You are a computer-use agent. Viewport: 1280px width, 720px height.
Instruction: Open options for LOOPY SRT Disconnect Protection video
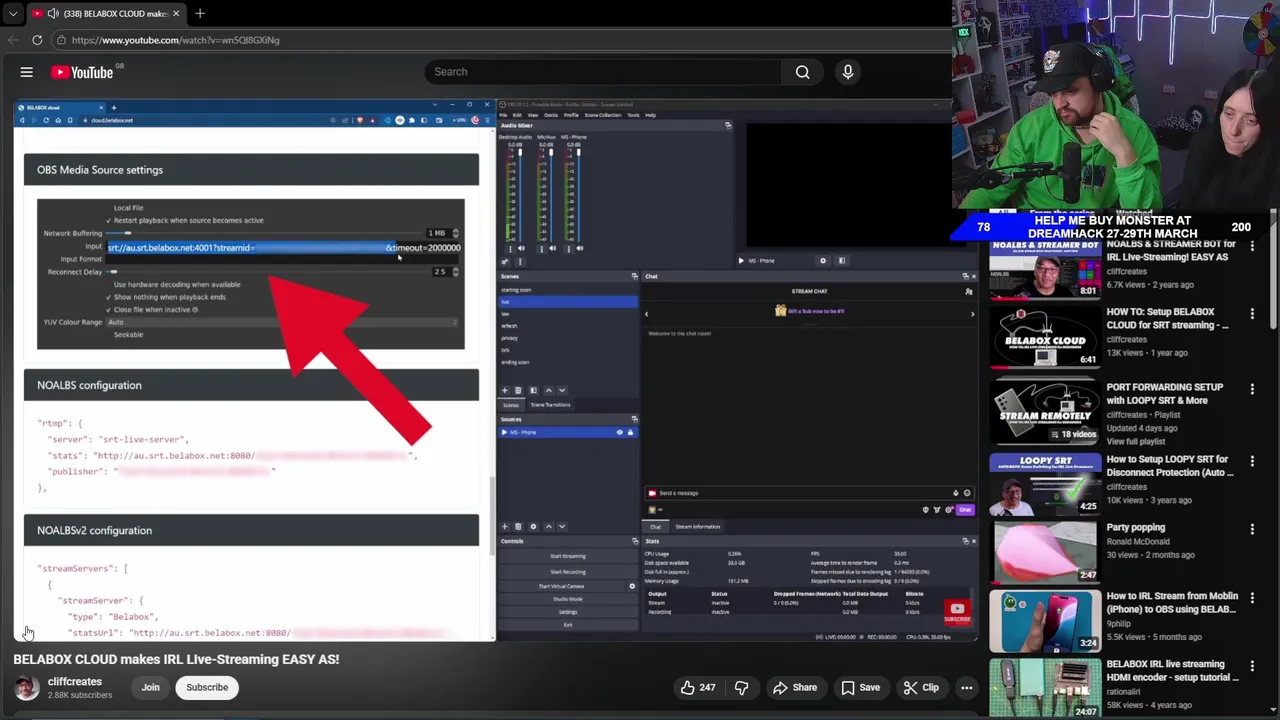coord(1252,460)
